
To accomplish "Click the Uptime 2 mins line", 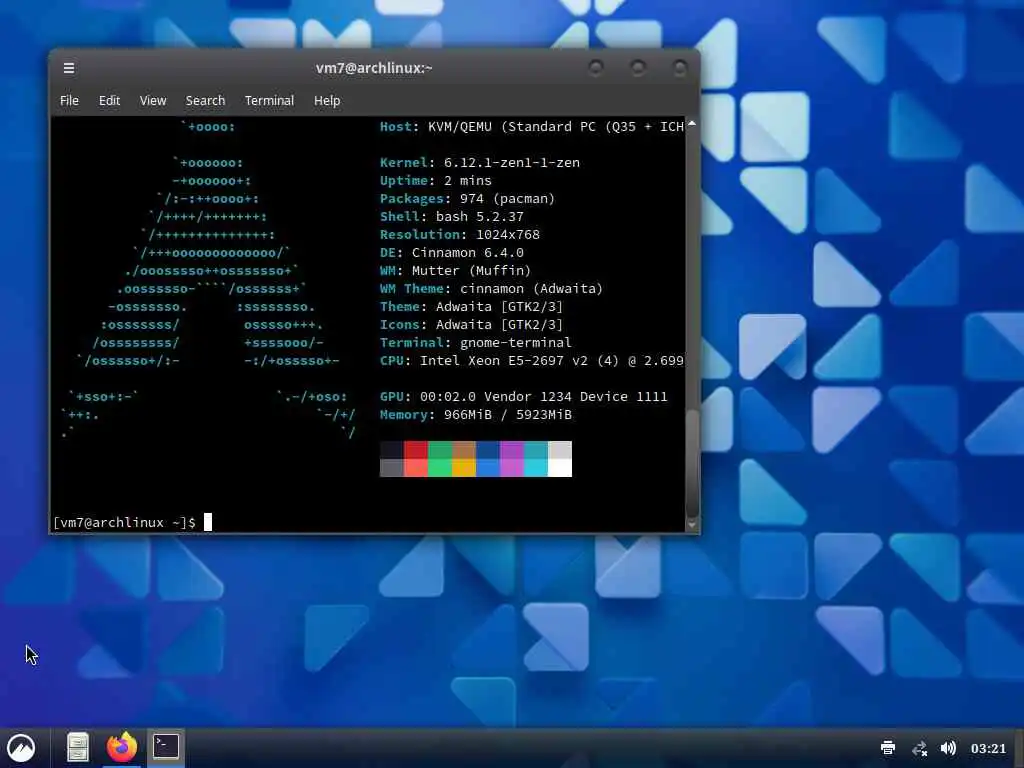I will tap(436, 180).
